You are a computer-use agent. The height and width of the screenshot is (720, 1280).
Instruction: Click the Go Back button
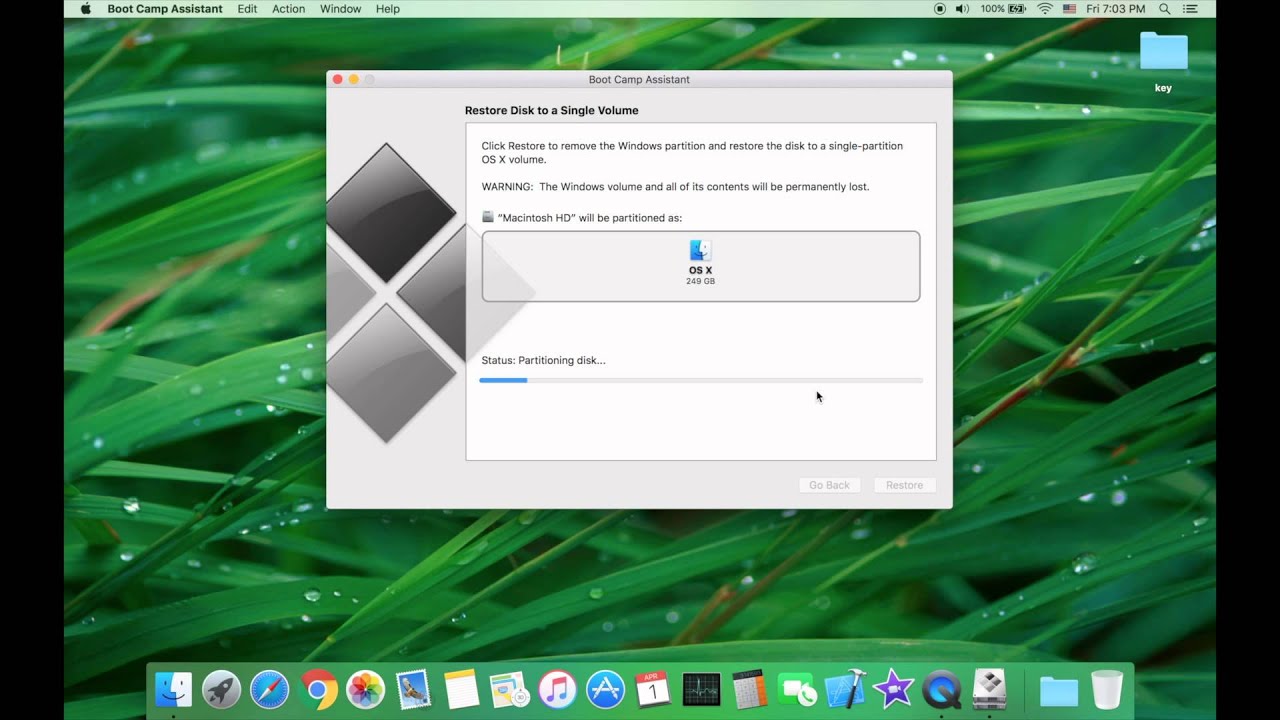coord(829,485)
